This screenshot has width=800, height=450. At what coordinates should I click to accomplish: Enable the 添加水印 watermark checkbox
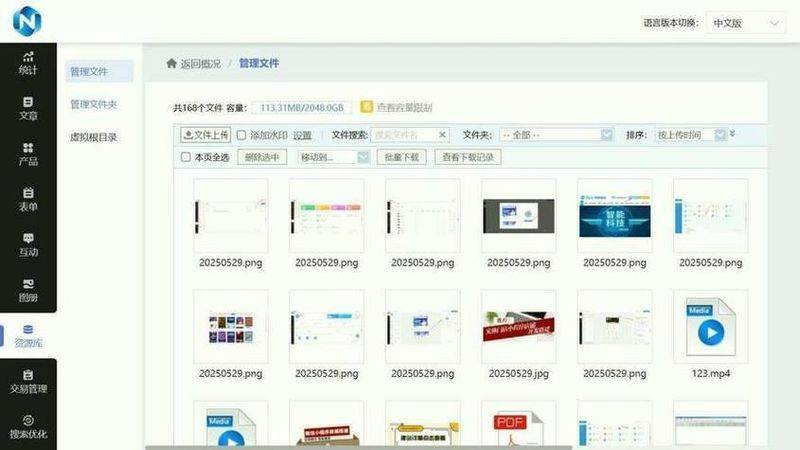tap(241, 135)
